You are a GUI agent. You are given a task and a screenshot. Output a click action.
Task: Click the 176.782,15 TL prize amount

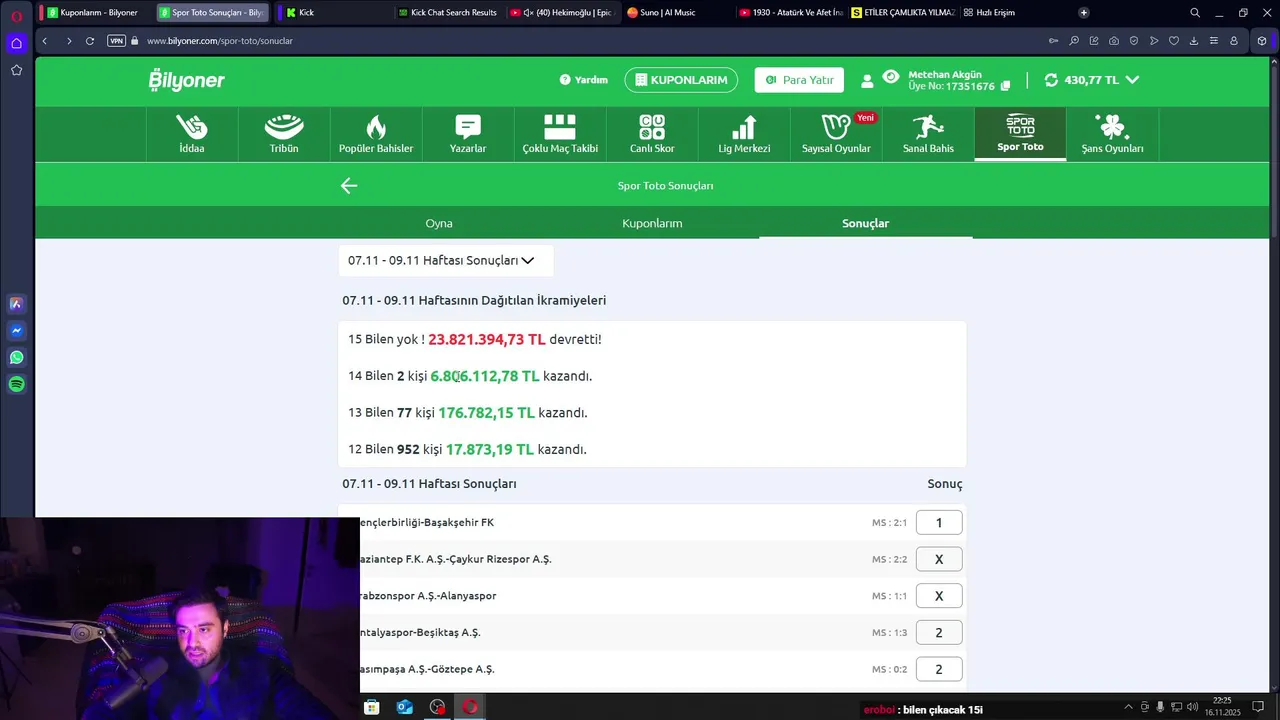coord(487,412)
